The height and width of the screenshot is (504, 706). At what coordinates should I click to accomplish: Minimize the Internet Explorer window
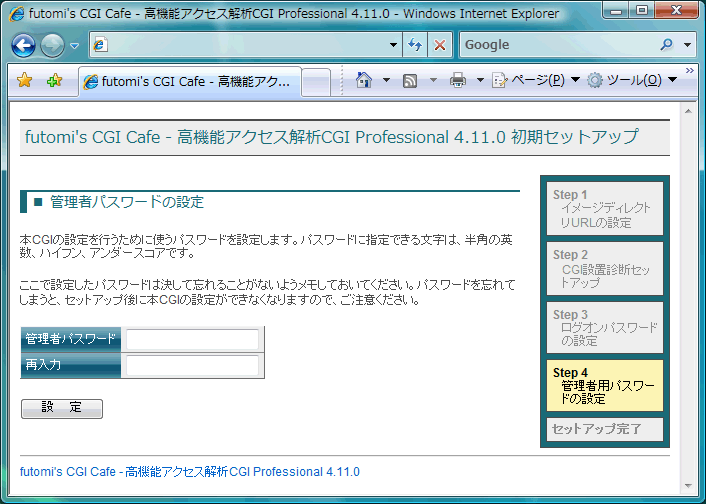click(616, 11)
